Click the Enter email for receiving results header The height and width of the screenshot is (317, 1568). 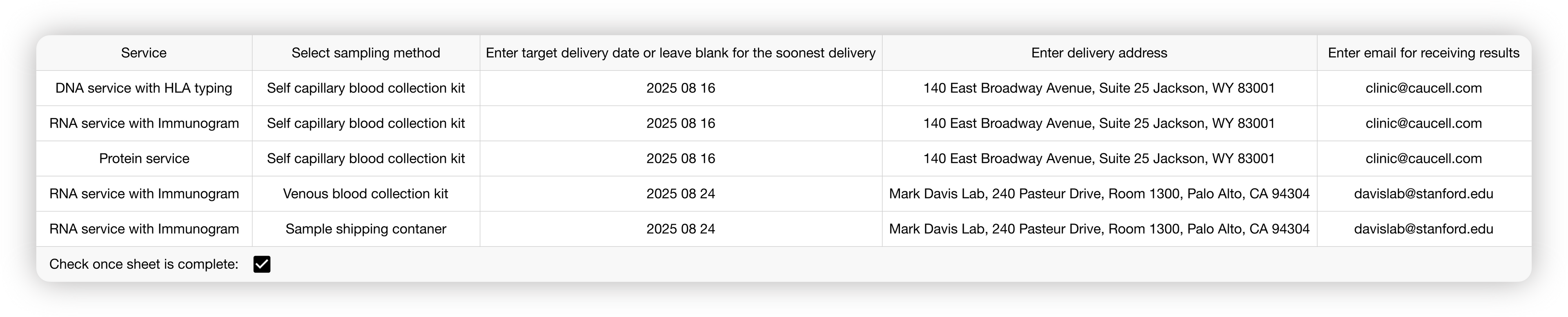pyautogui.click(x=1423, y=53)
